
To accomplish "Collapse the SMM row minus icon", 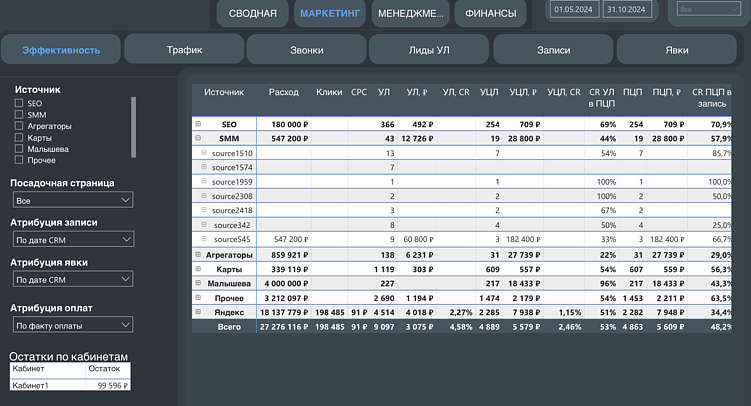I will click(198, 138).
